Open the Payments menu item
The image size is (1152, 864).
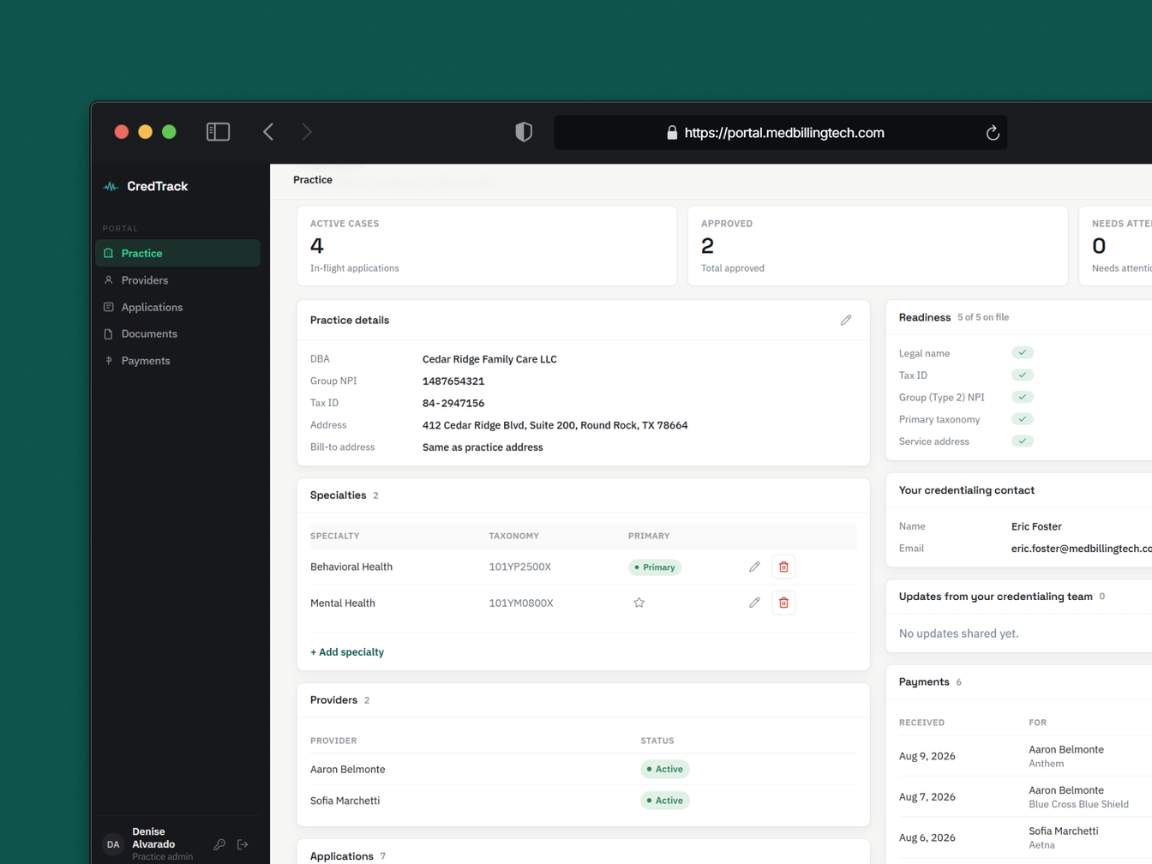click(177, 361)
